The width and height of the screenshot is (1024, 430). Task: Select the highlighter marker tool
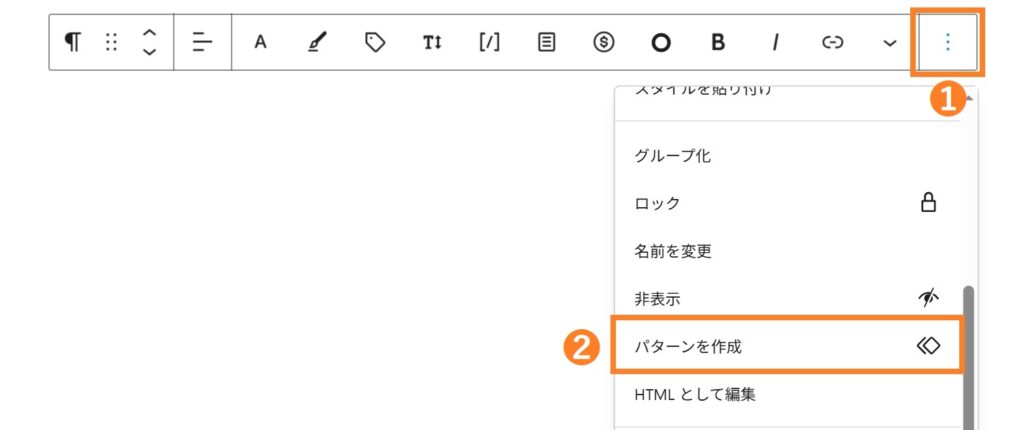click(317, 42)
